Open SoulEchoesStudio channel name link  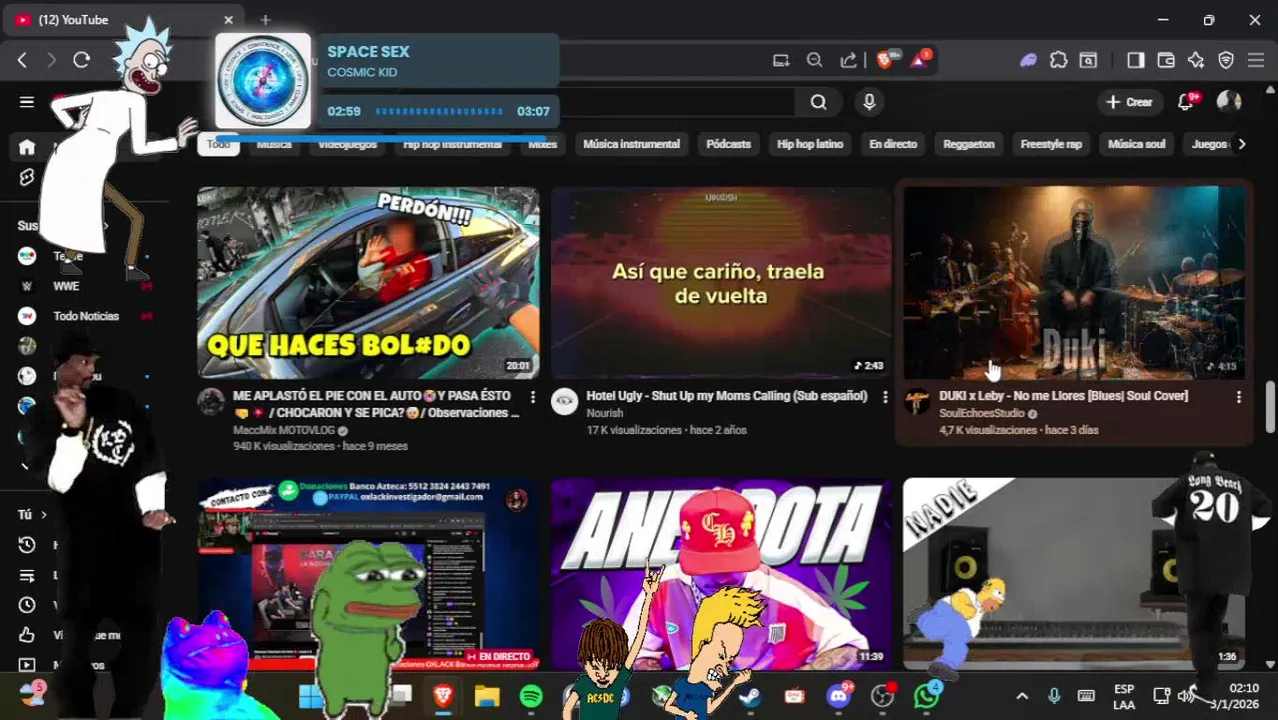click(982, 413)
